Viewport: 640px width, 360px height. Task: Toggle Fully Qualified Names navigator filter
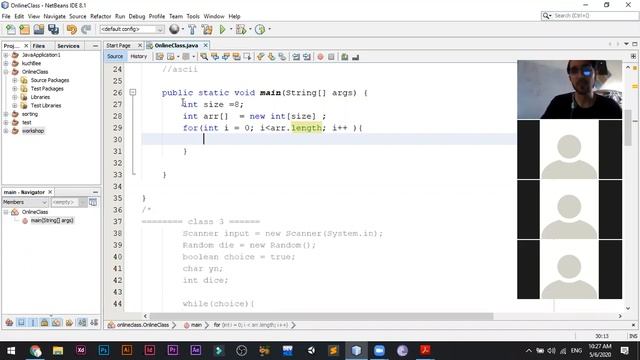69,323
